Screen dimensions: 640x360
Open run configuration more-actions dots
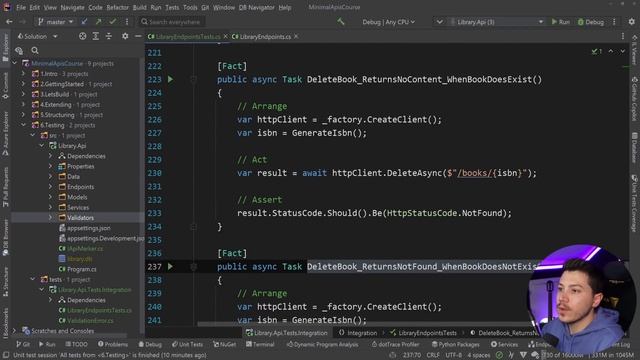tap(614, 22)
